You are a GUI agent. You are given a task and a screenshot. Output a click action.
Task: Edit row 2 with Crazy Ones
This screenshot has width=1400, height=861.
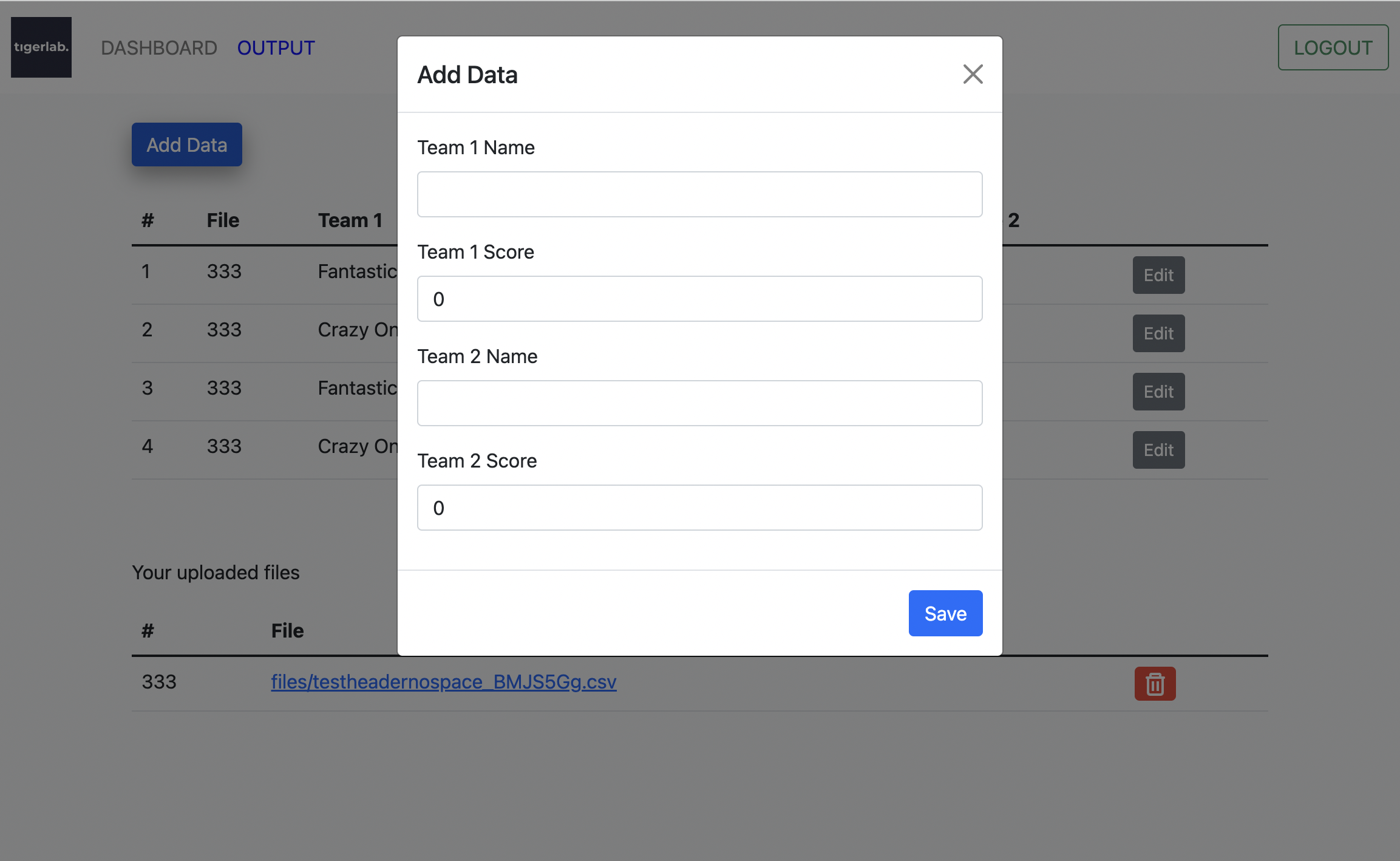[x=1158, y=333]
